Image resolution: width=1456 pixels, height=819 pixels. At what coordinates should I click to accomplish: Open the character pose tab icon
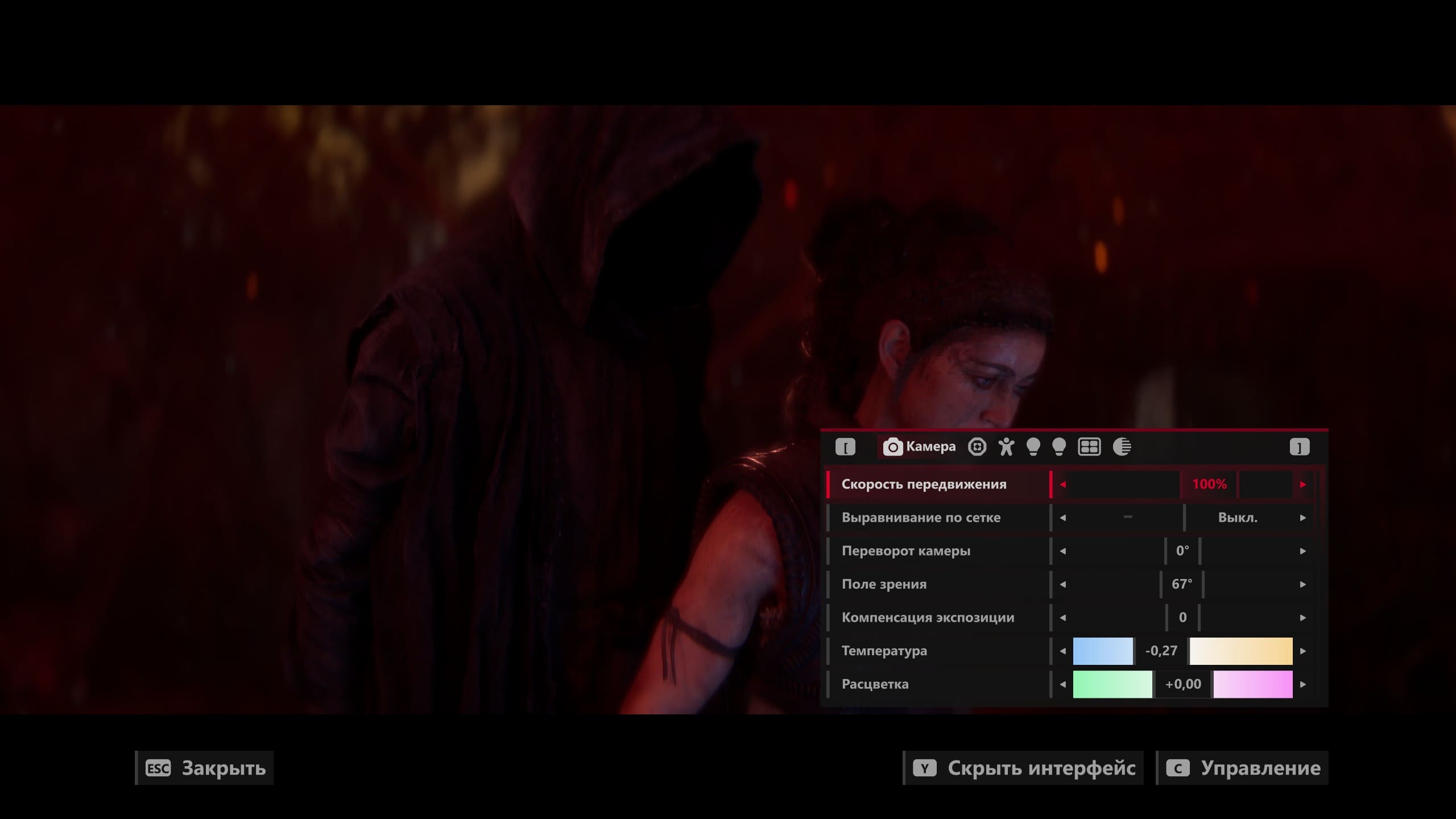pos(1006,447)
